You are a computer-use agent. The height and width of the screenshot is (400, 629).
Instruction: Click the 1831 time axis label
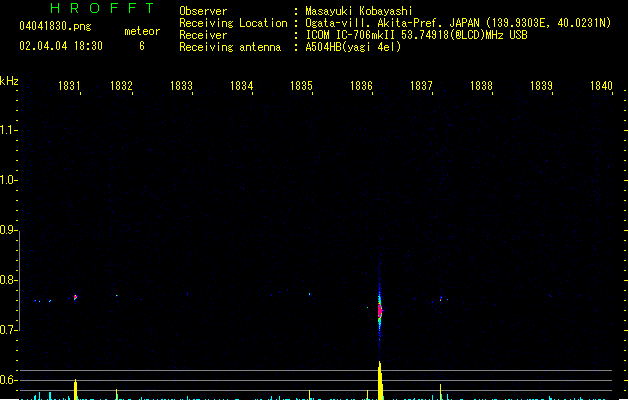coord(69,86)
